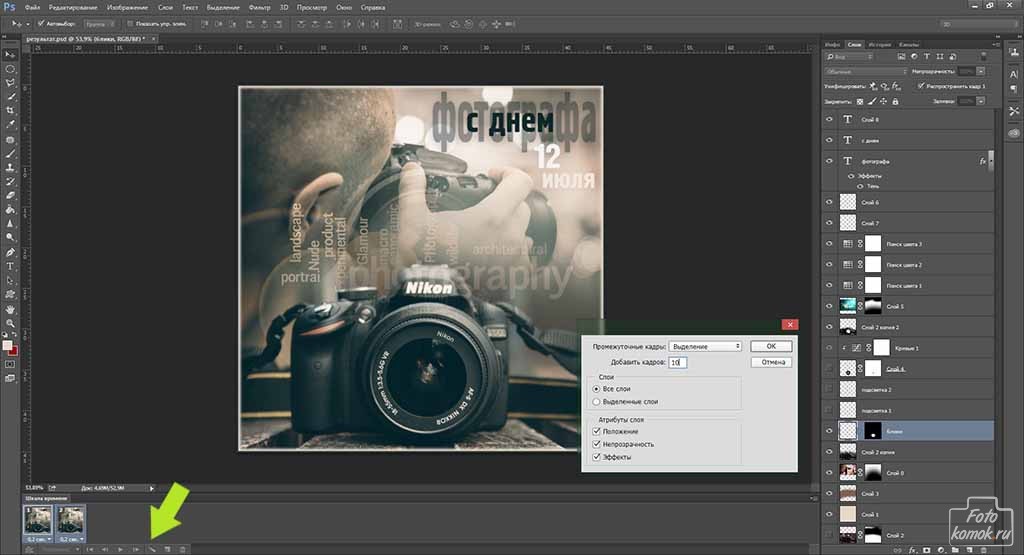
Task: Click the lock all icon in layers panel
Action: point(895,101)
